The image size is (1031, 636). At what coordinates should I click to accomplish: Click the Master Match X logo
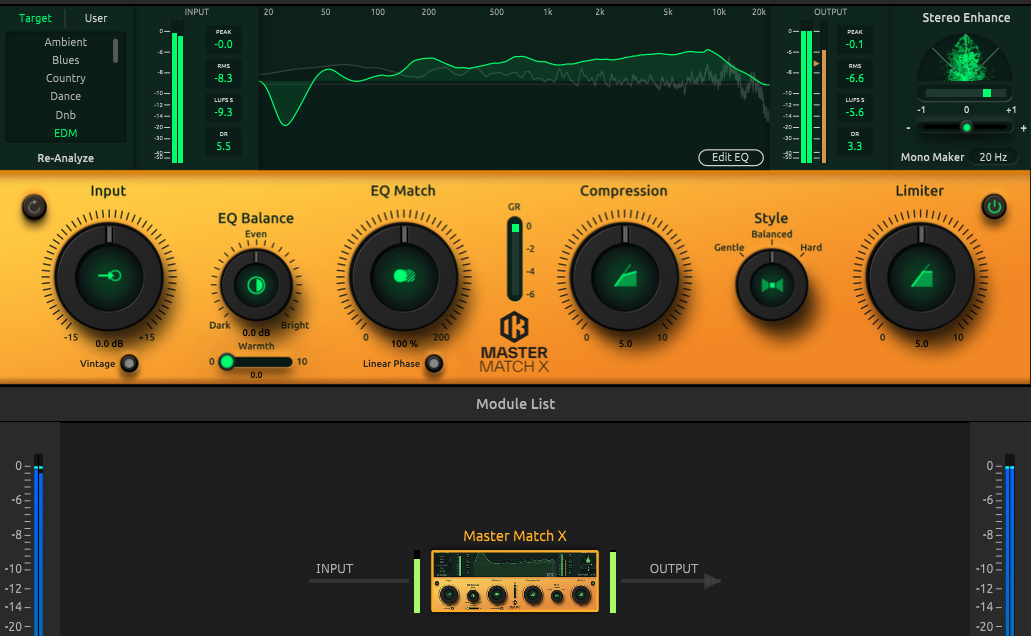514,343
